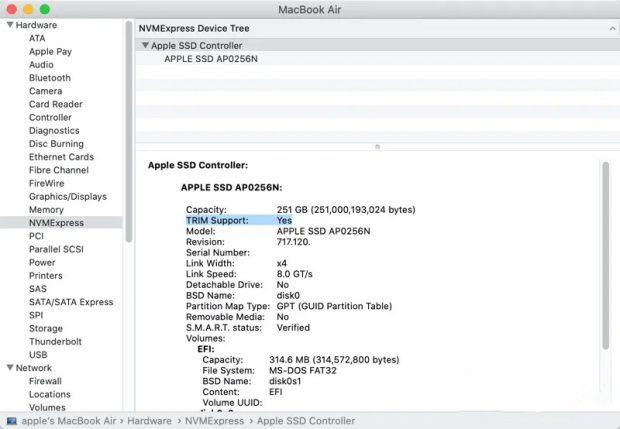This screenshot has width=620, height=429.
Task: Click Hardware in the bottom path bar
Action: (148, 421)
